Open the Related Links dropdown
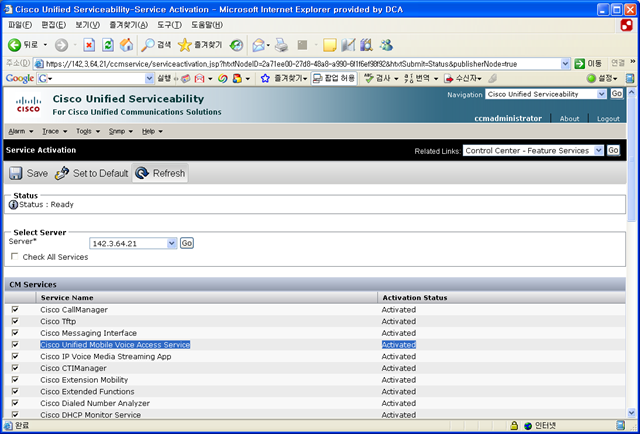The width and height of the screenshot is (640, 434). coord(533,151)
